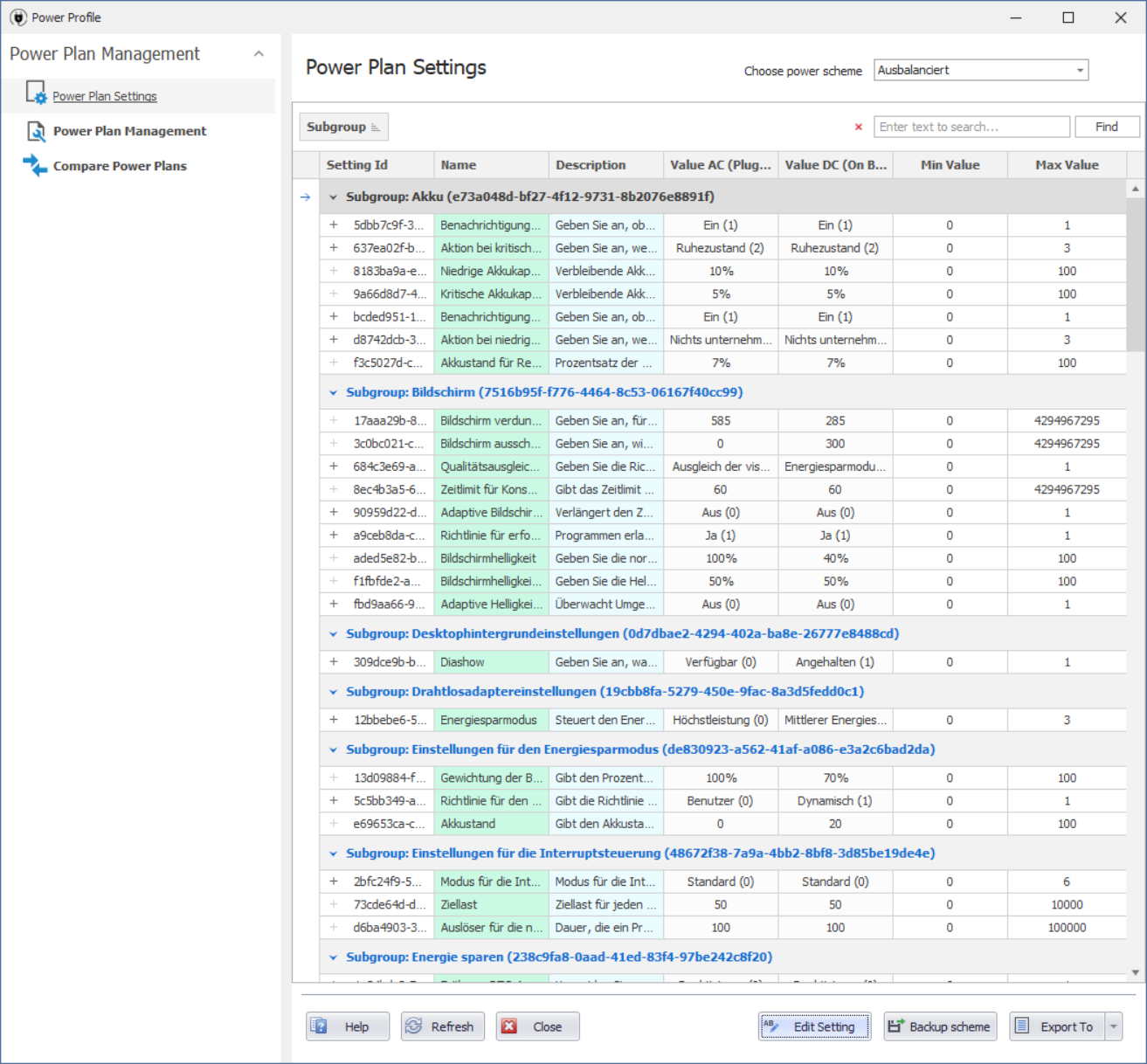Click the Ziellast name cell
1147x1064 pixels.
coord(491,905)
